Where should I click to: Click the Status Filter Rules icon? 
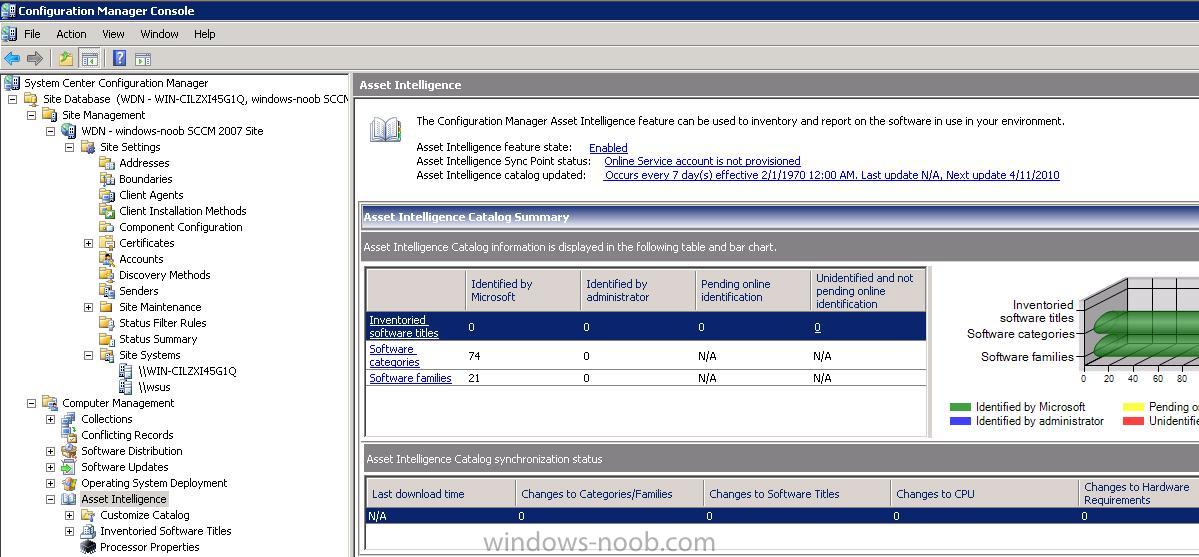coord(106,323)
